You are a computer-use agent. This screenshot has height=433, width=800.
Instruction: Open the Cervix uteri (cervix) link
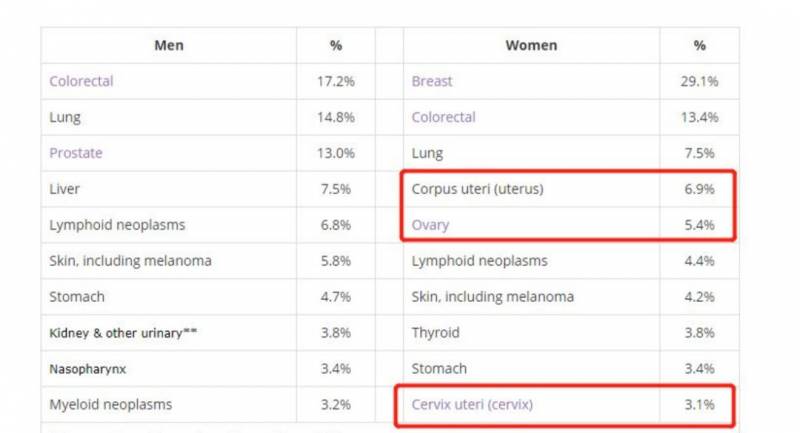pyautogui.click(x=473, y=404)
